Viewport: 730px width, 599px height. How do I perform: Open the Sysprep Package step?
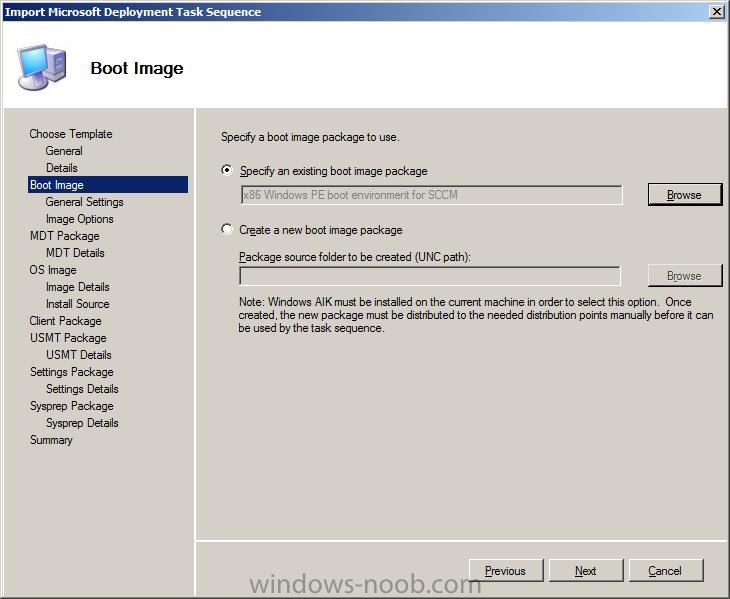pyautogui.click(x=72, y=406)
